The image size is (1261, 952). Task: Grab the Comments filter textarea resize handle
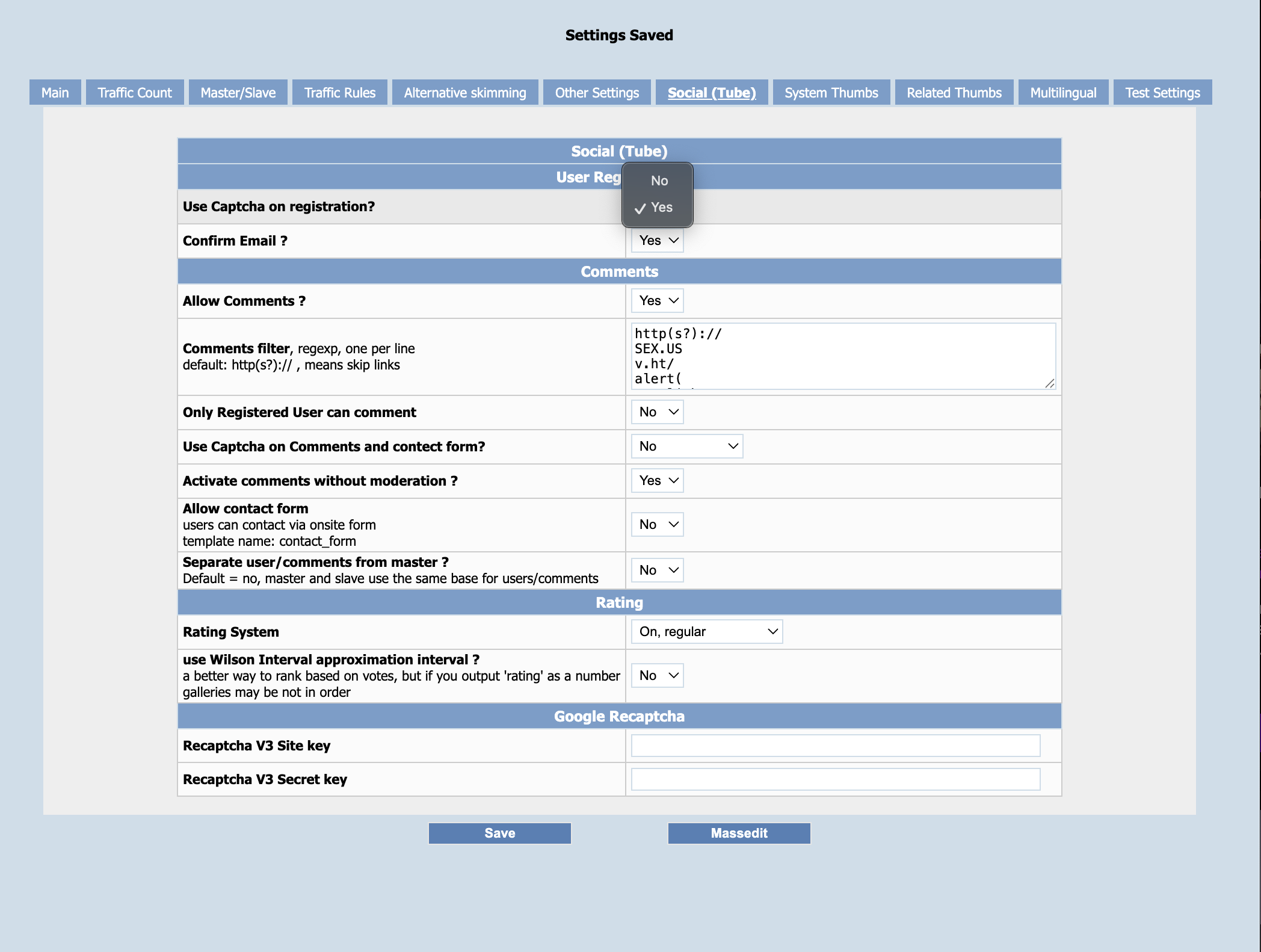[1050, 383]
